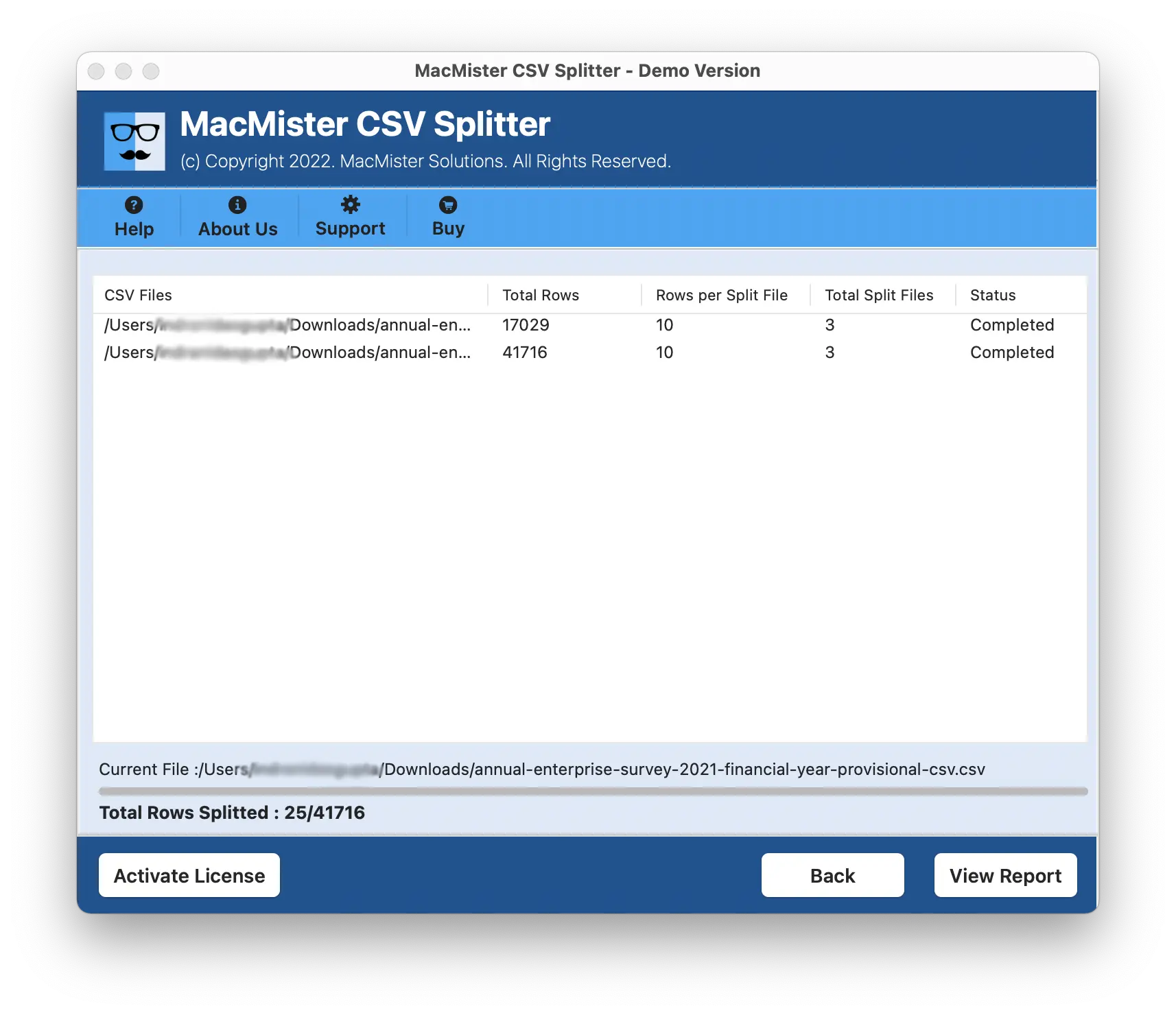Screen dimensions: 1176x1015
Task: Open the About Us info icon
Action: tap(237, 204)
